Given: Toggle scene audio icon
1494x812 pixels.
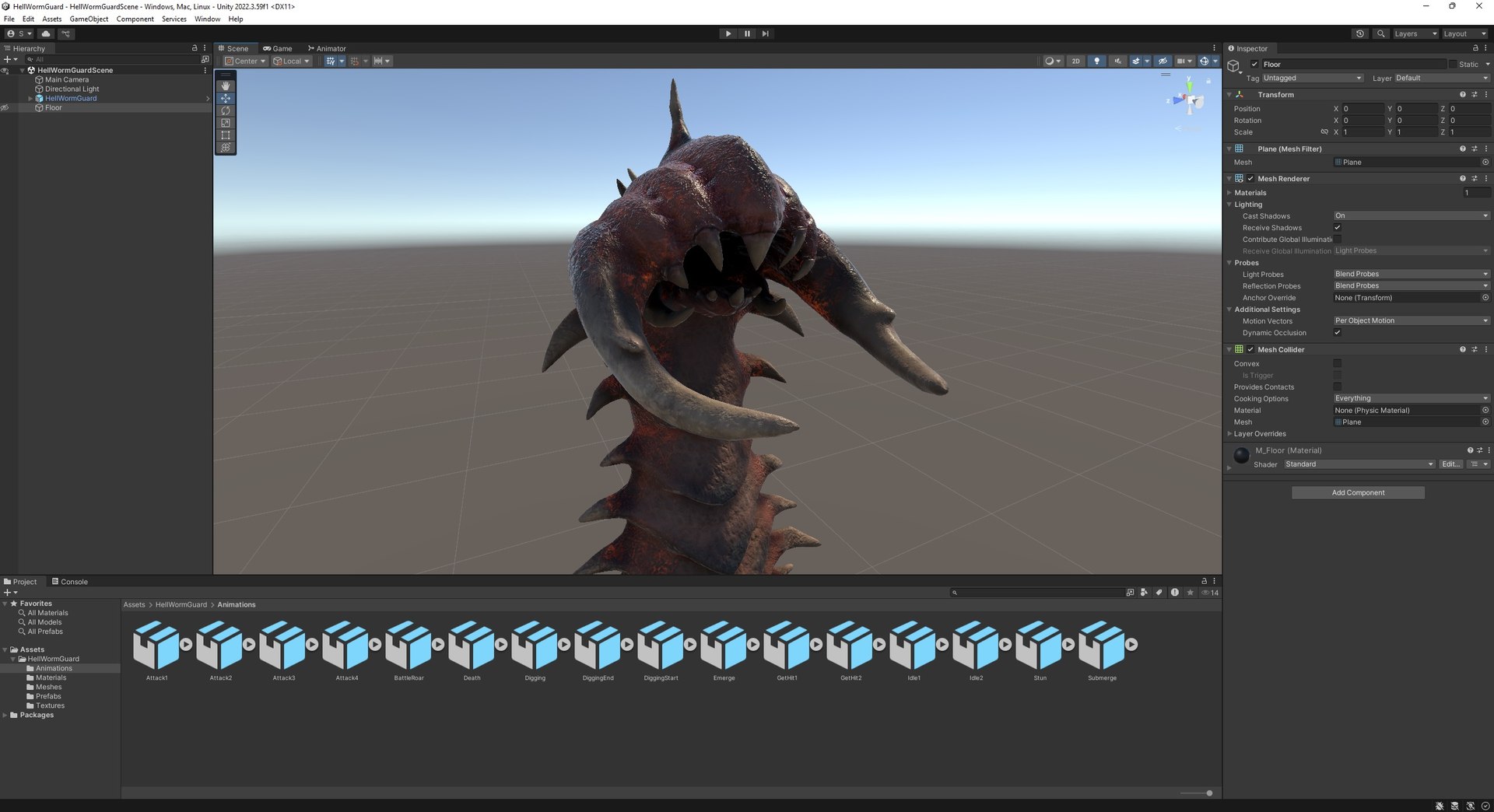Looking at the screenshot, I should point(1117,61).
